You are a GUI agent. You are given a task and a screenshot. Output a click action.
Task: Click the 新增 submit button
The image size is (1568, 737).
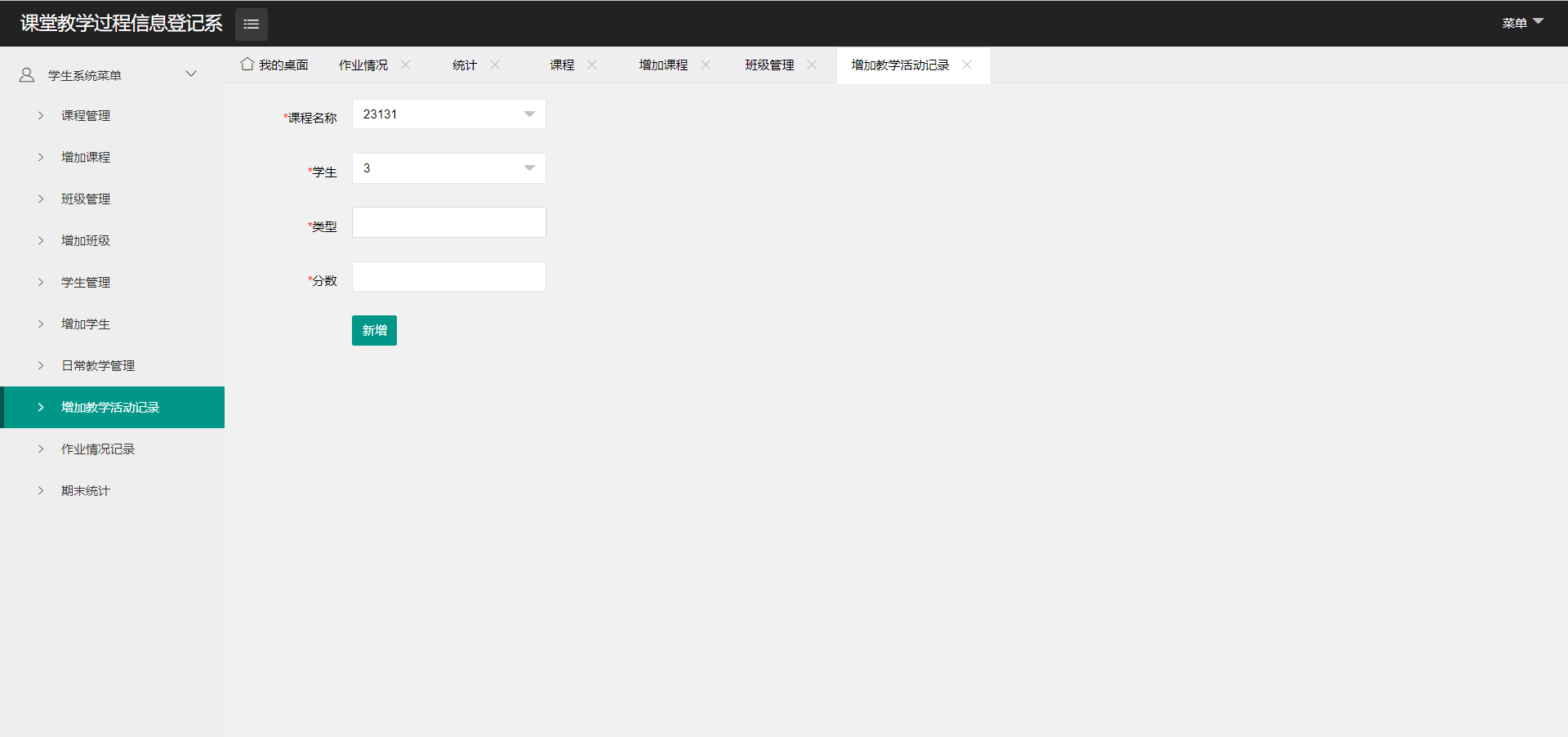[x=374, y=330]
